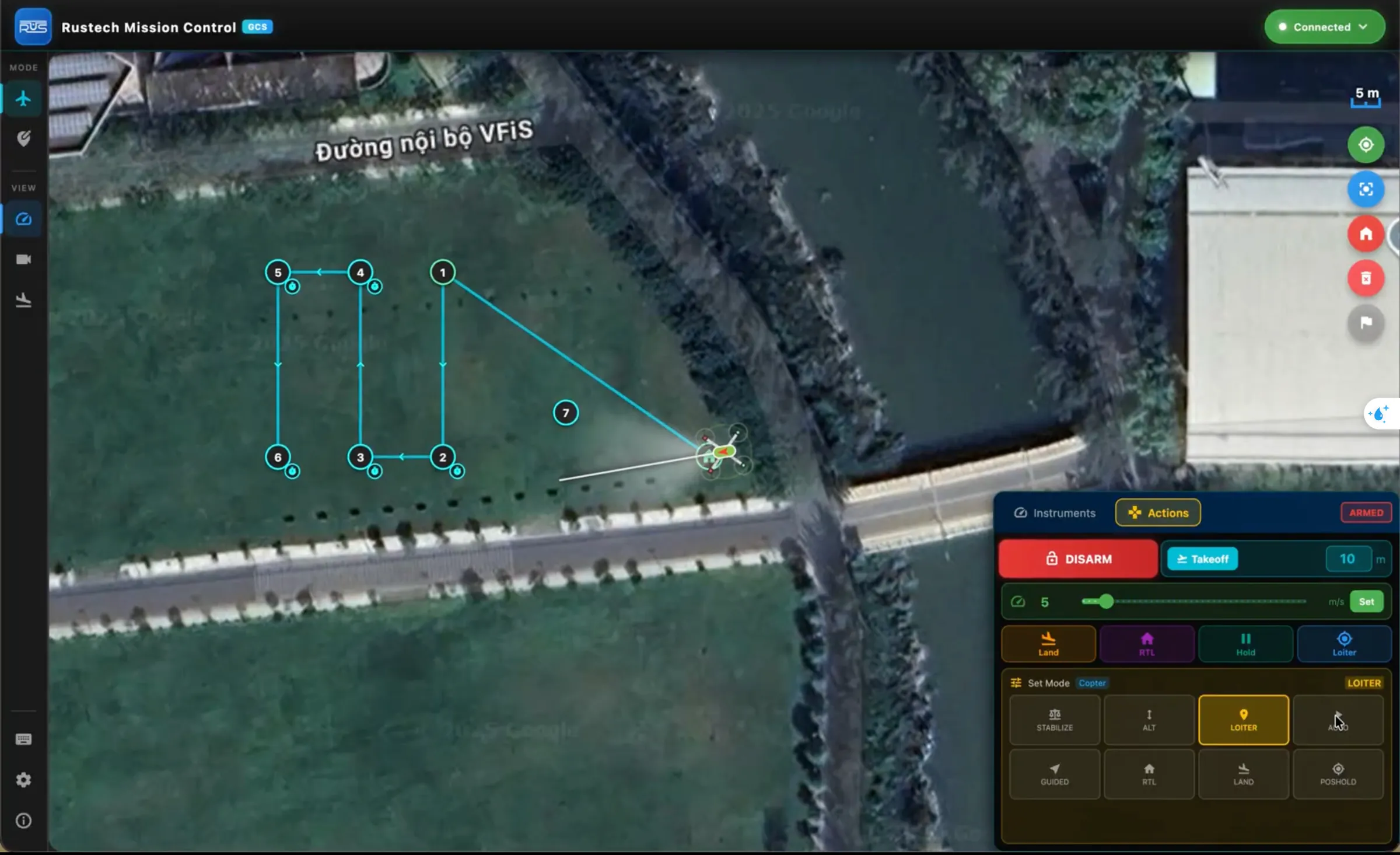Select ALT flight mode

pos(1149,720)
